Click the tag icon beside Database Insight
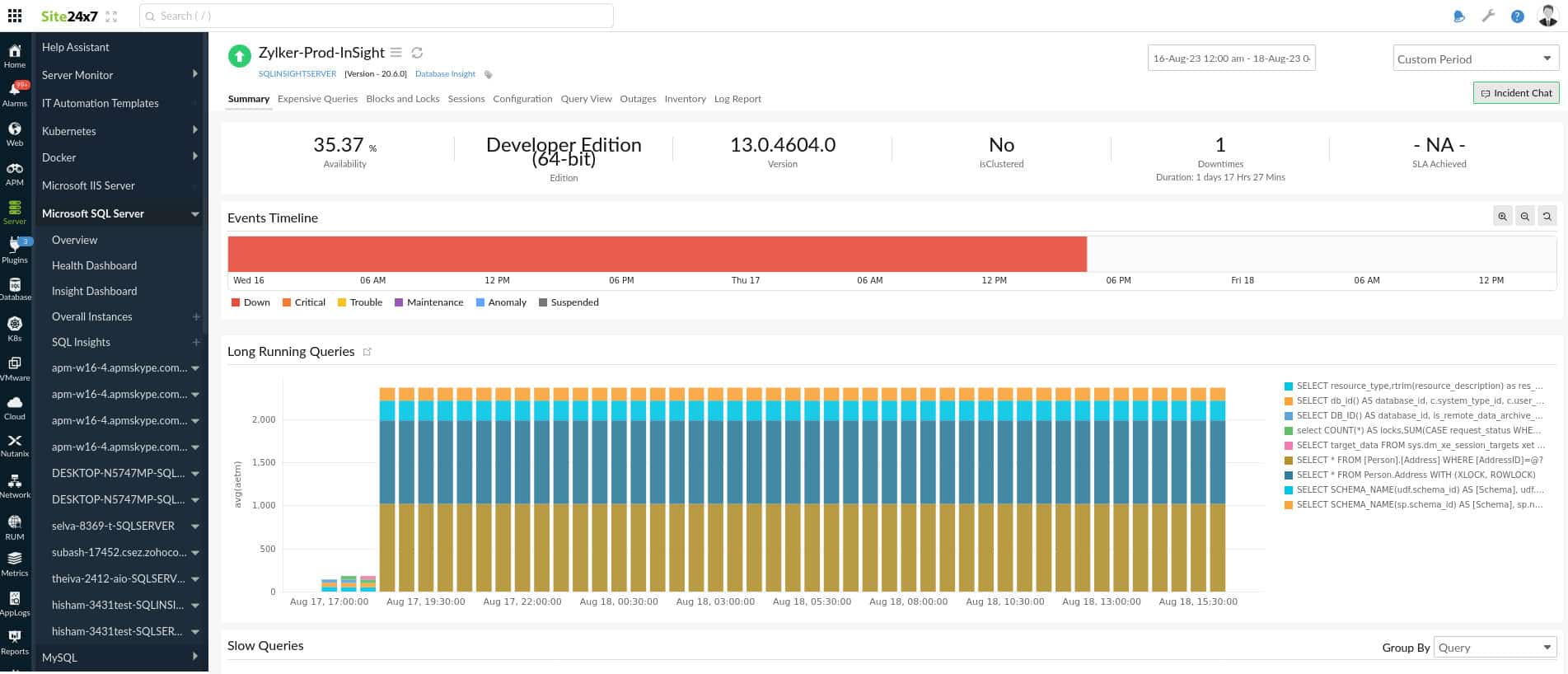The width and height of the screenshot is (1568, 674). click(x=488, y=75)
